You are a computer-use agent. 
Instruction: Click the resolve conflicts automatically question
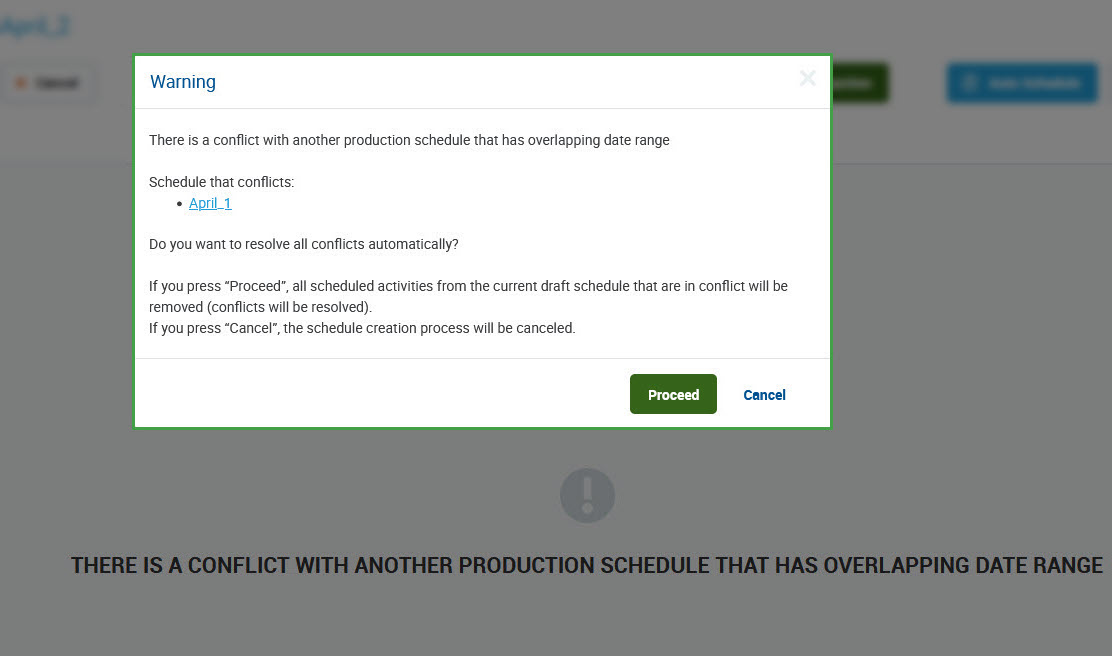303,244
